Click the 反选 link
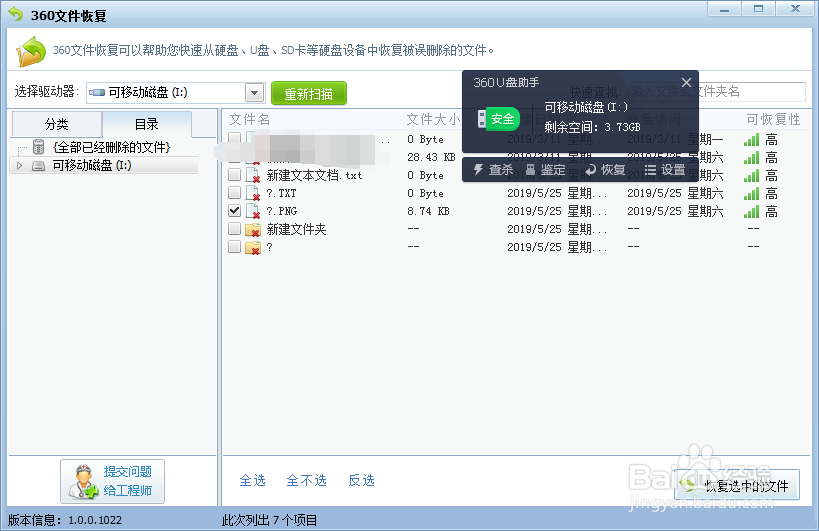This screenshot has height=531, width=819. coord(361,480)
